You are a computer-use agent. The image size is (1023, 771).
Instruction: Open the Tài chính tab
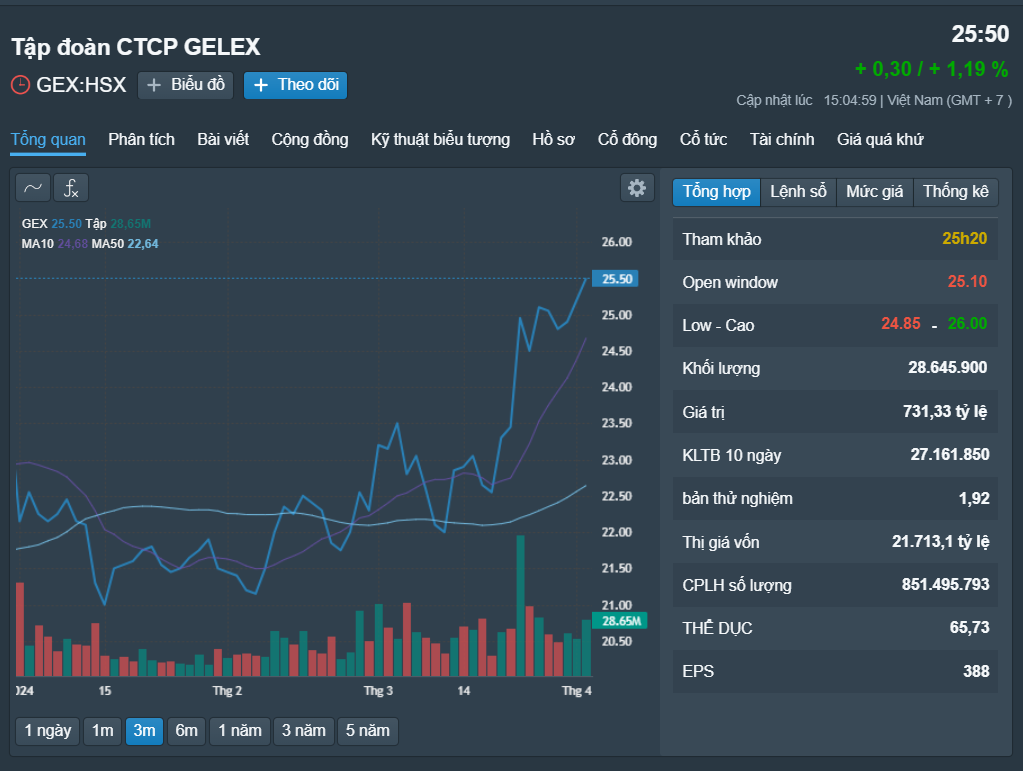tap(782, 140)
